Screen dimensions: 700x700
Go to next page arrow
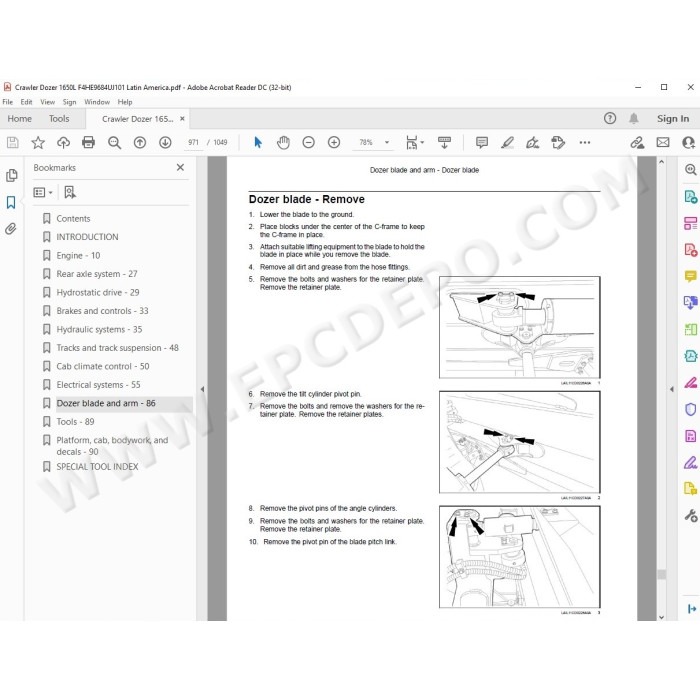click(x=165, y=142)
